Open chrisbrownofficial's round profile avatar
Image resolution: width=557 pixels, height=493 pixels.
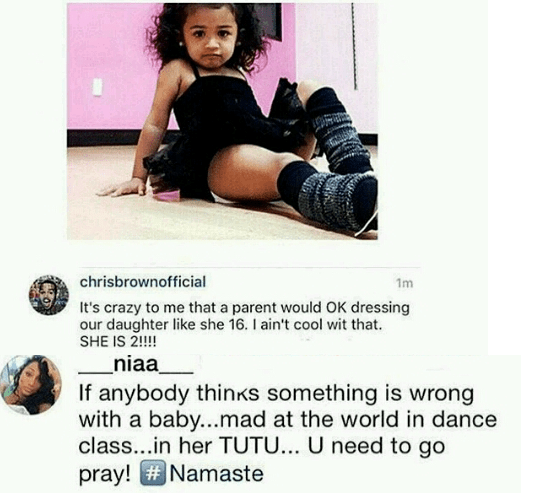click(49, 295)
